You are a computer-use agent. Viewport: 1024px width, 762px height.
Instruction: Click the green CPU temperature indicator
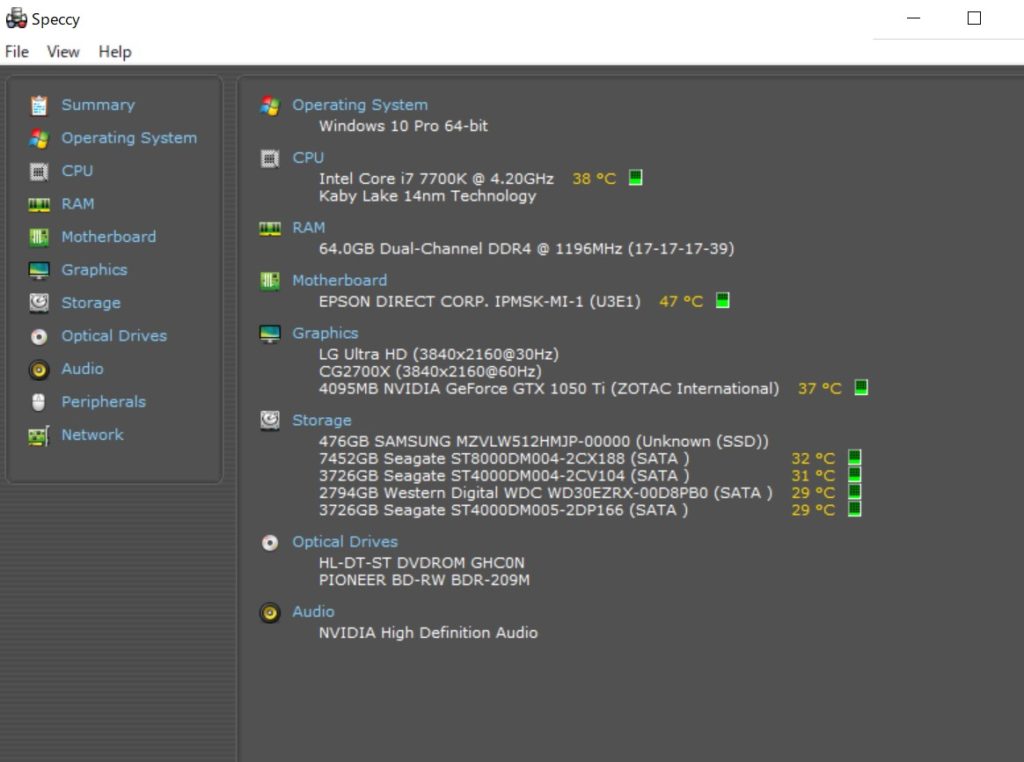[635, 178]
